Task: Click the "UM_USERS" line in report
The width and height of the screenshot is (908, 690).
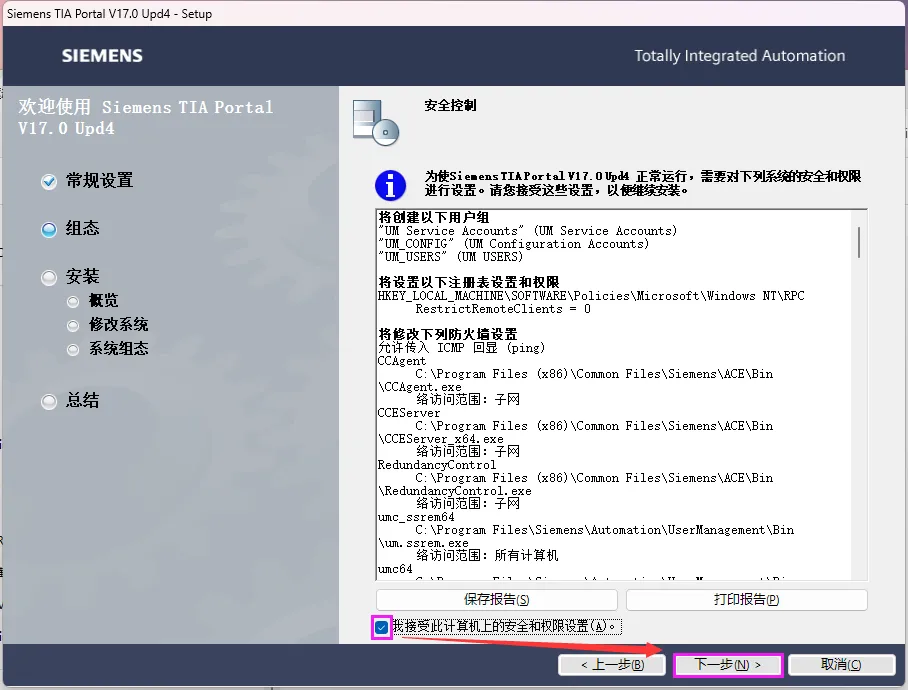Action: [x=451, y=256]
